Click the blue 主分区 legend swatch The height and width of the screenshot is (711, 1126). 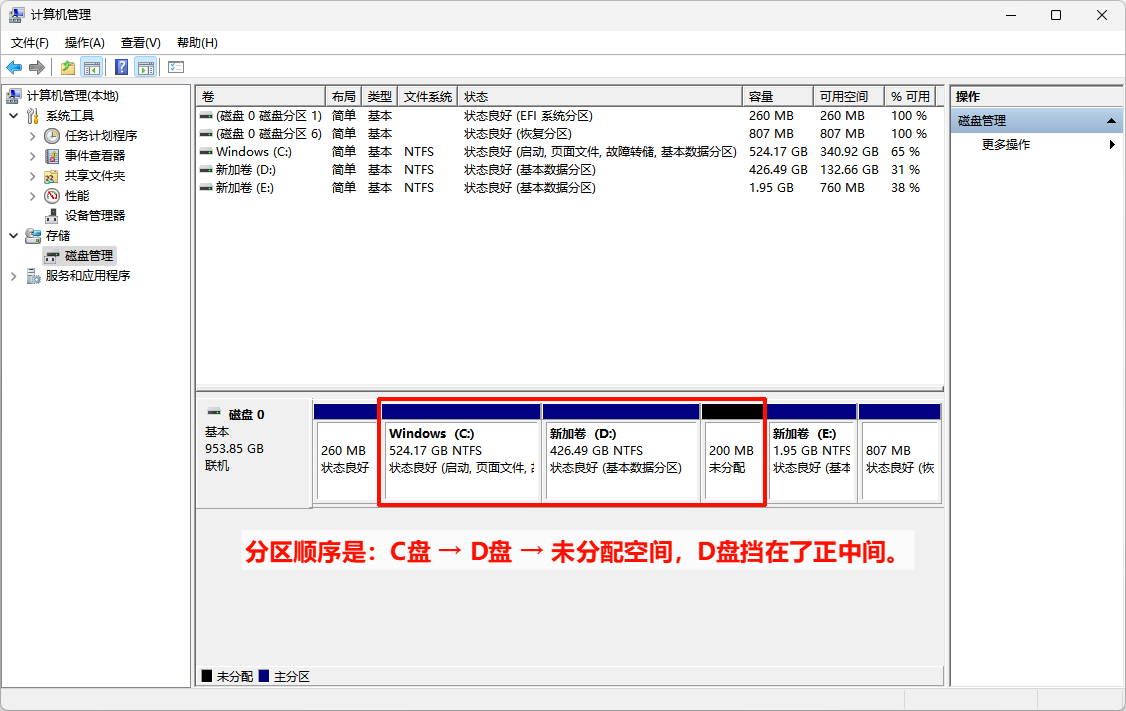tap(264, 676)
